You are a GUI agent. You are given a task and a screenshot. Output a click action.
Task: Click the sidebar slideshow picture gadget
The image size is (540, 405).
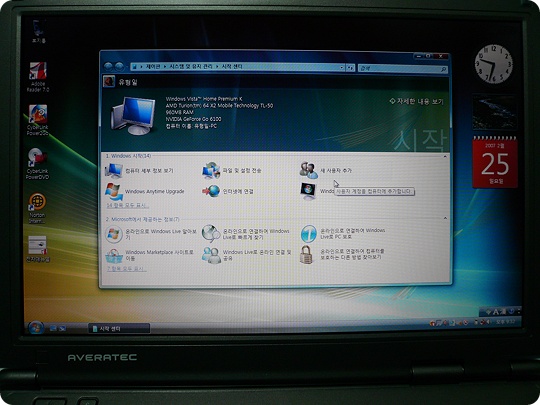pyautogui.click(x=494, y=113)
